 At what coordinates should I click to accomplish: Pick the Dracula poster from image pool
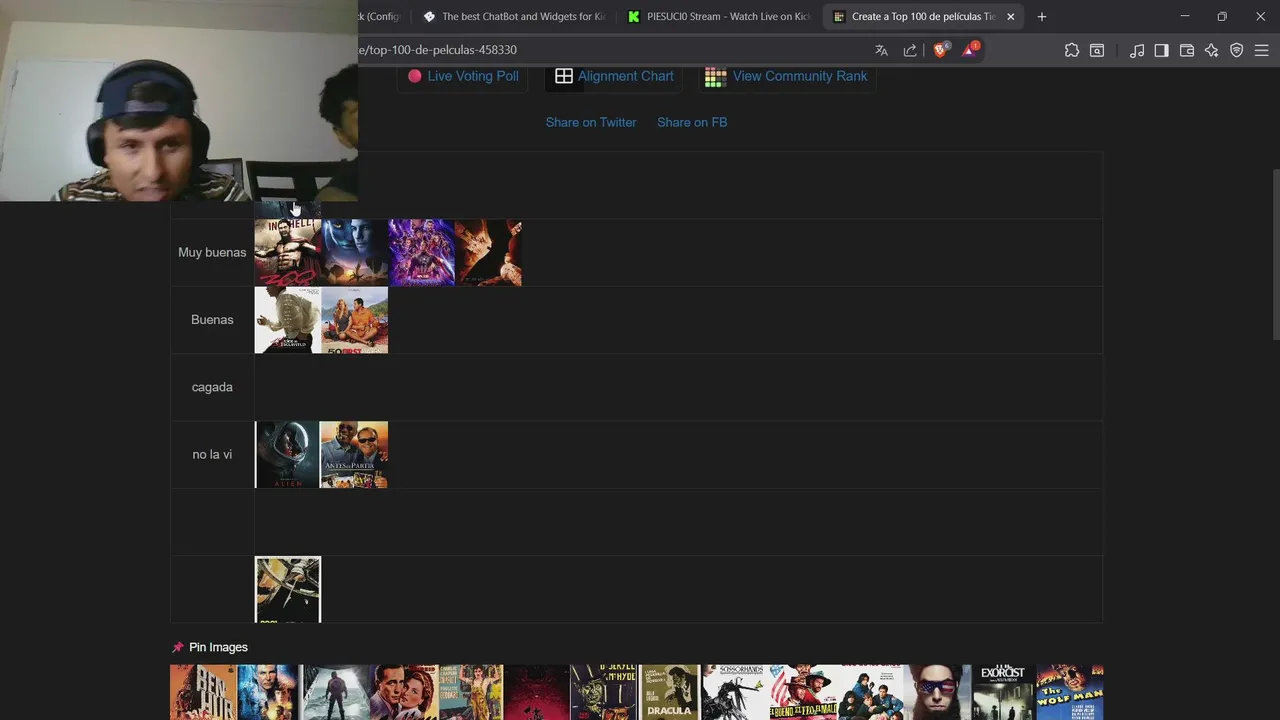tap(670, 692)
